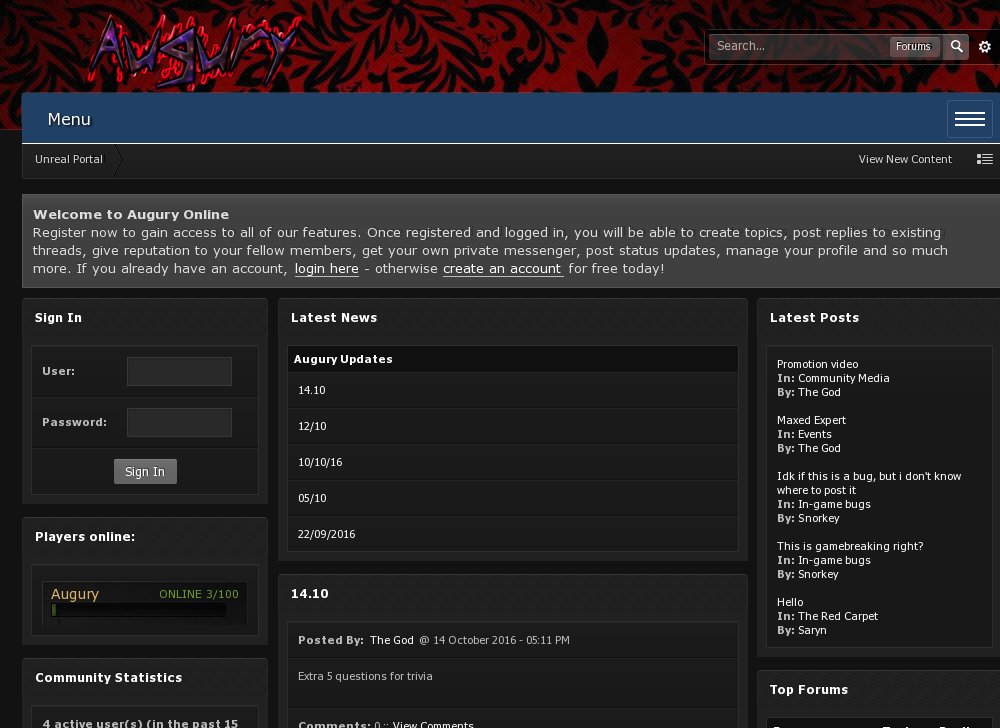Open advanced search gear icon
This screenshot has height=728, width=1000.
click(984, 47)
